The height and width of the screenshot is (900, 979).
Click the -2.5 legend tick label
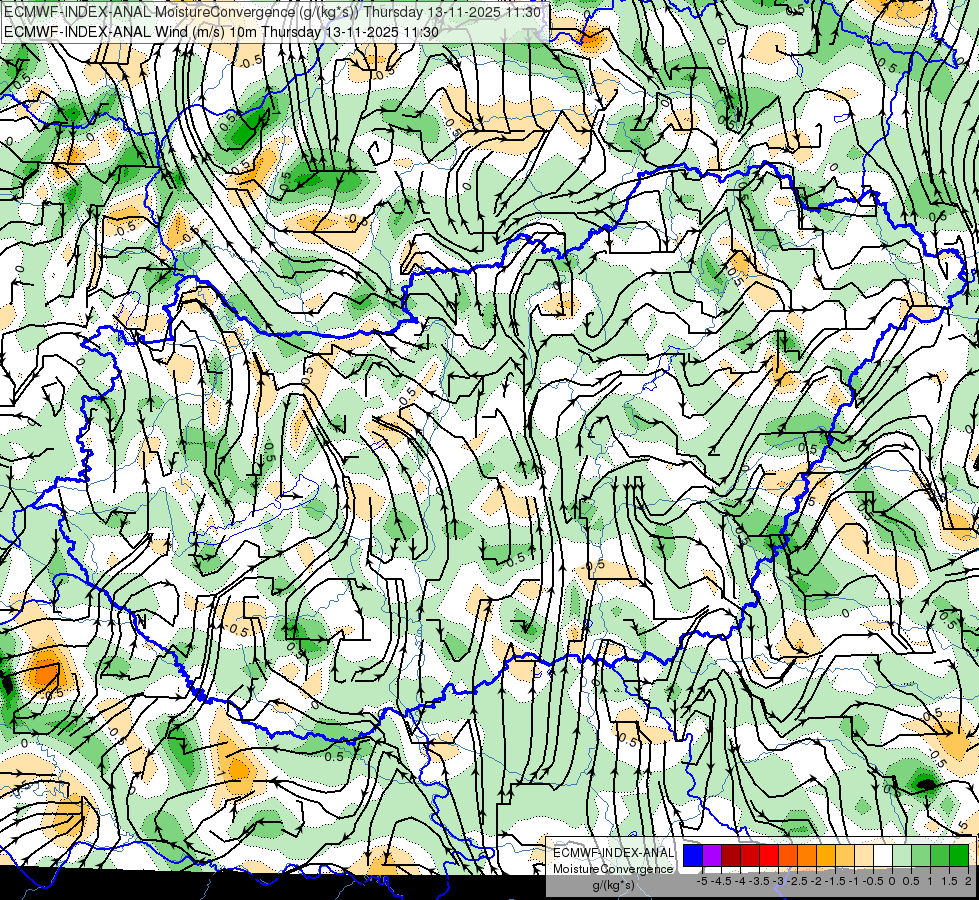pyautogui.click(x=799, y=881)
